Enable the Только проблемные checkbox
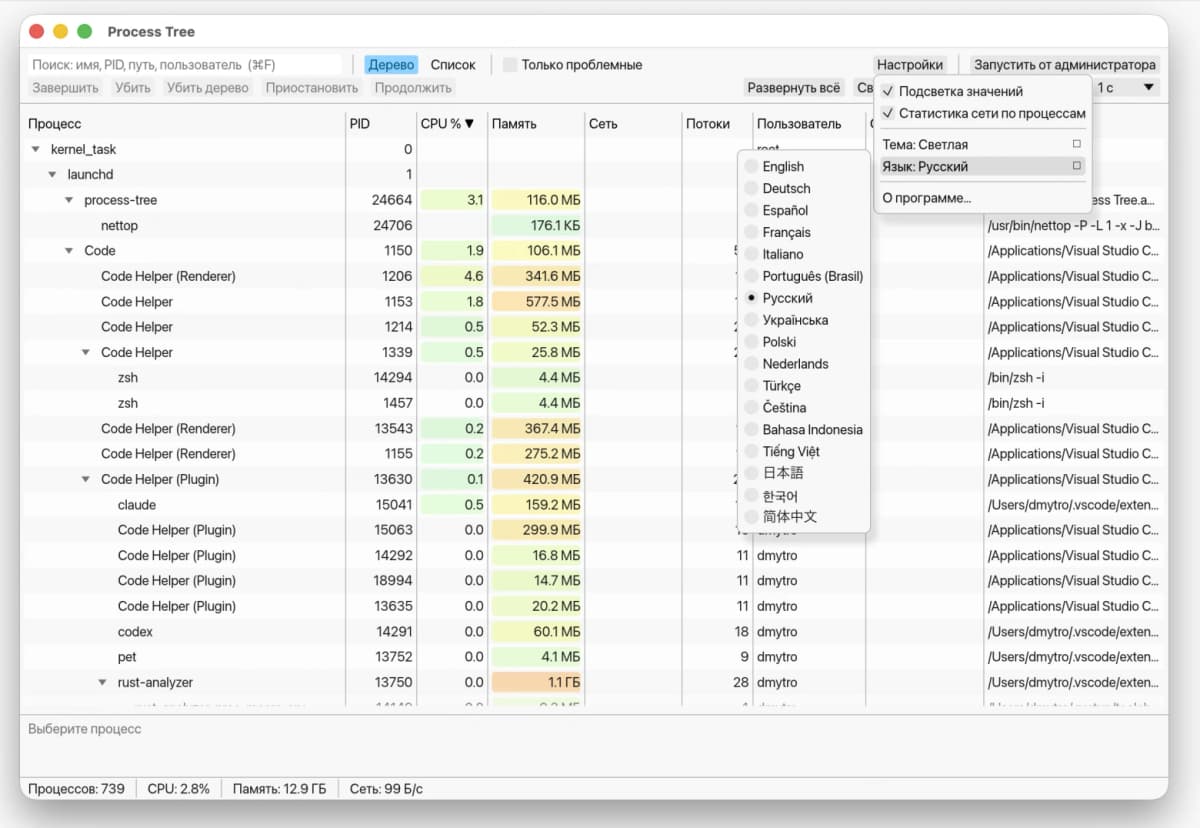This screenshot has width=1200, height=828. pyautogui.click(x=510, y=65)
